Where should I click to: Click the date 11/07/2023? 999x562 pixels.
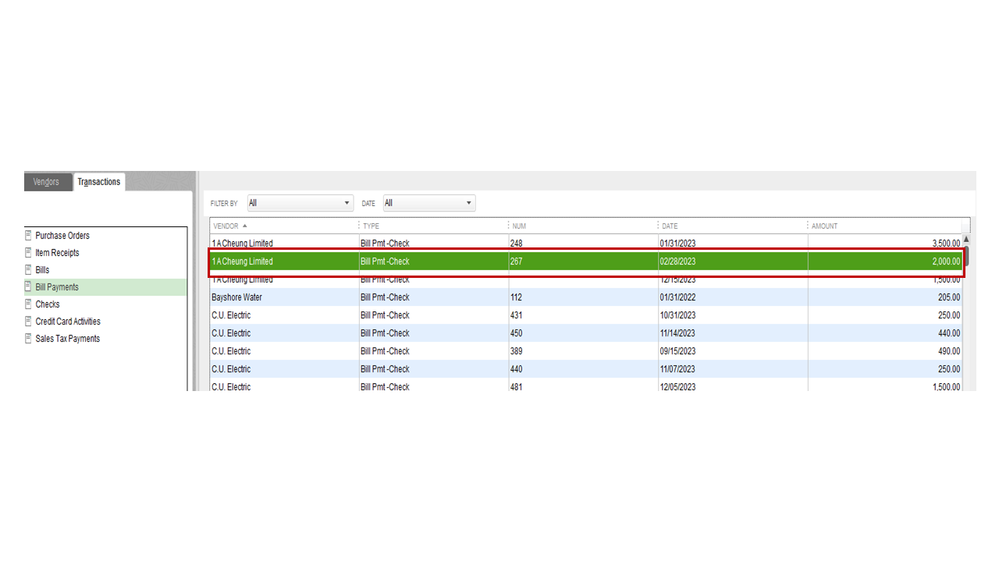[x=678, y=369]
